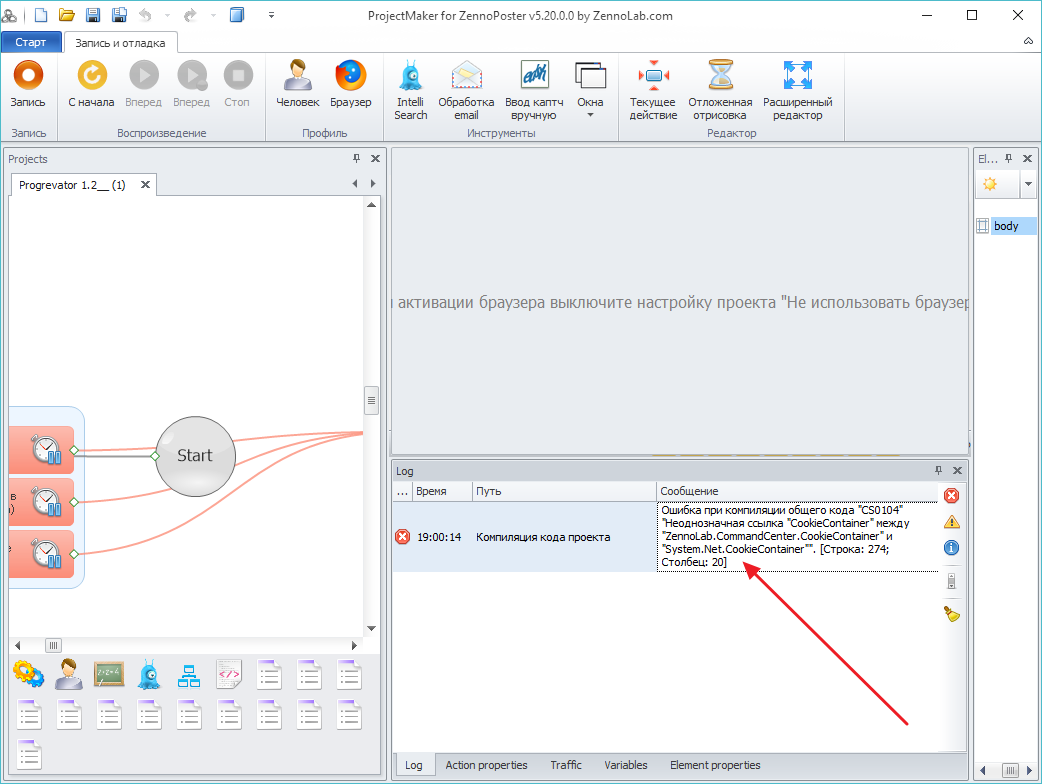
Task: Clear the log with broom icon
Action: [x=951, y=613]
